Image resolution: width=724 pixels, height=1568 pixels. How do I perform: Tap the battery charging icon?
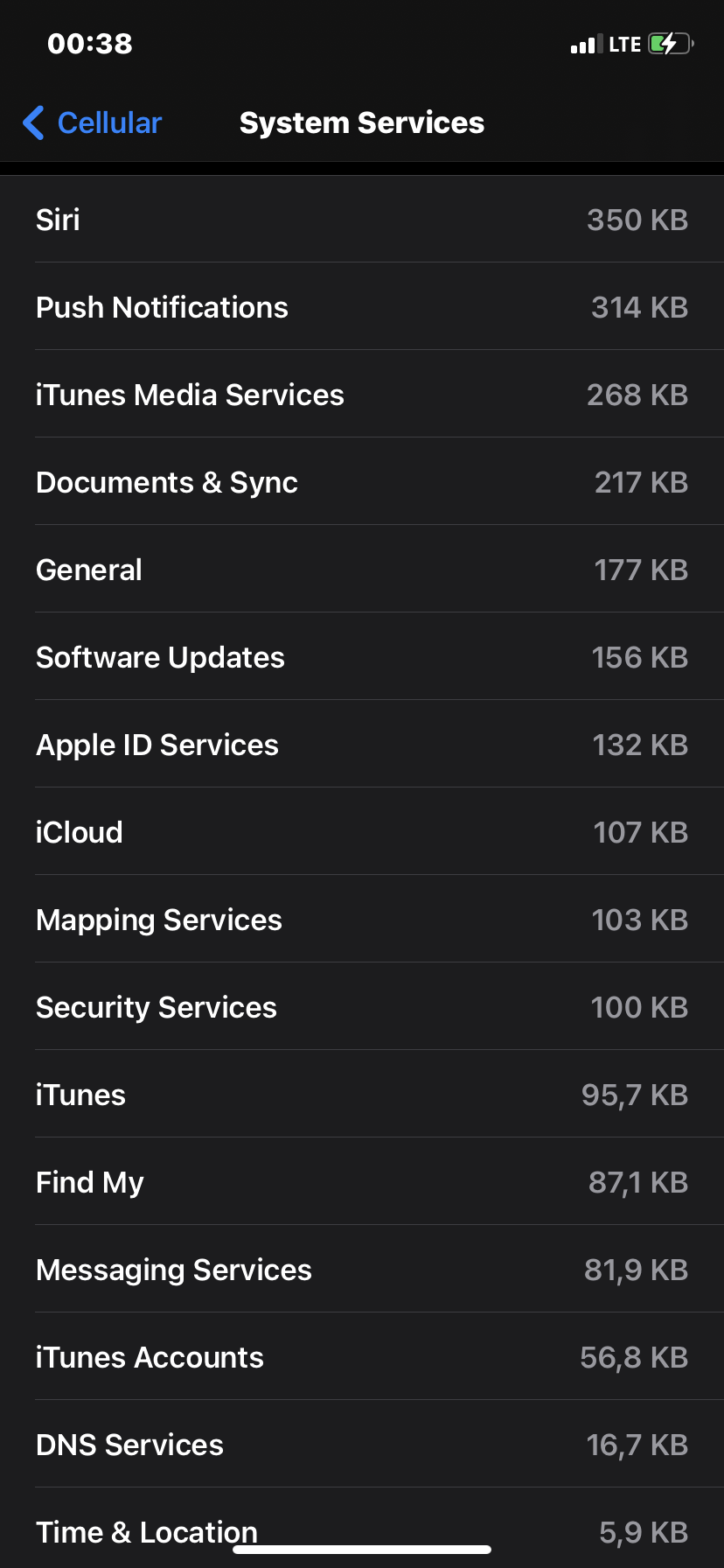671,44
